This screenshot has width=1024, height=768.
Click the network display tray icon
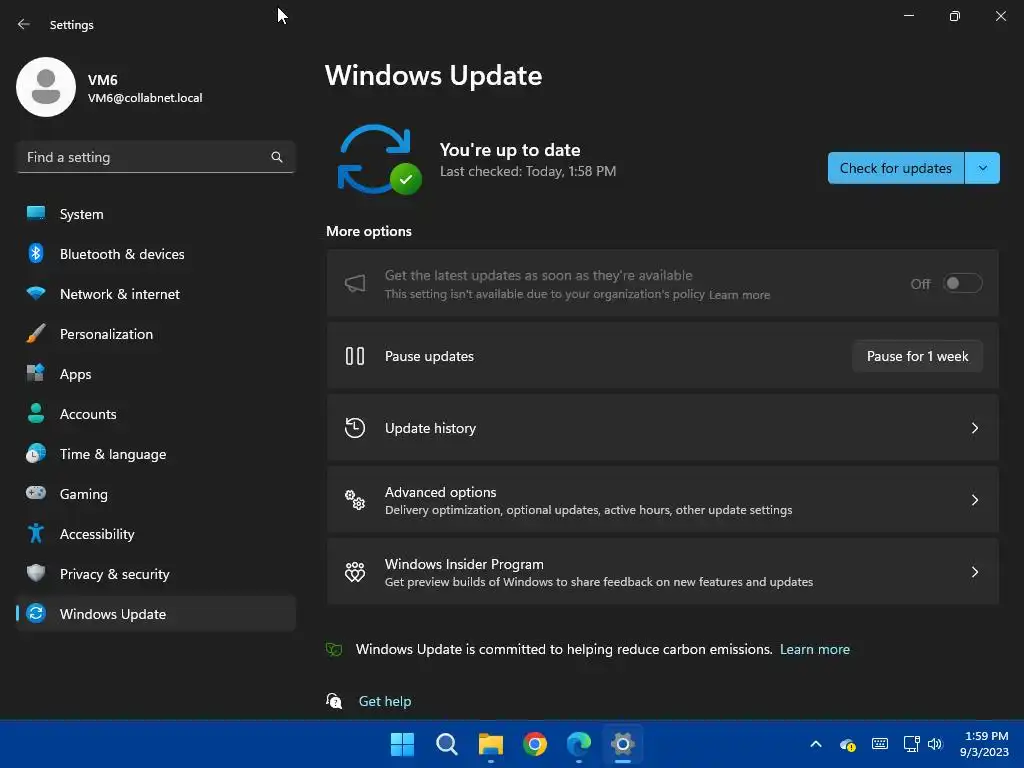(x=911, y=744)
